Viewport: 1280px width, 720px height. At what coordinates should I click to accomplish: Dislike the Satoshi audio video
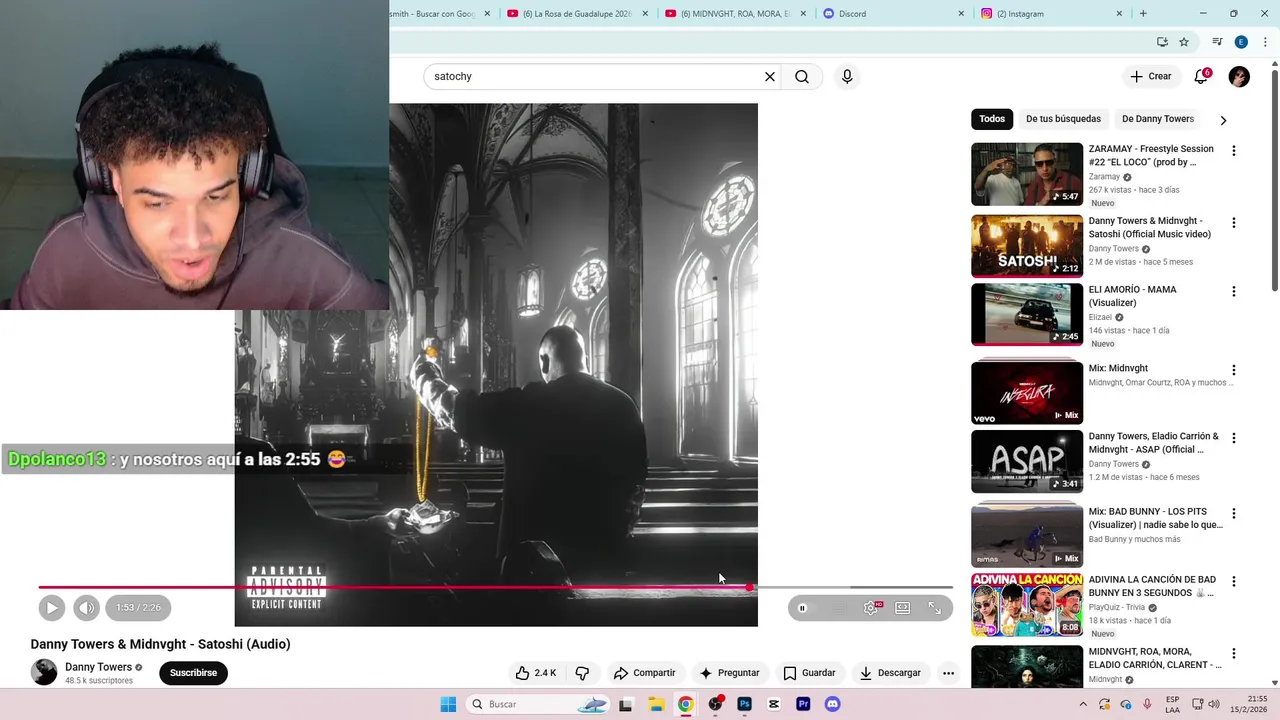tap(582, 673)
